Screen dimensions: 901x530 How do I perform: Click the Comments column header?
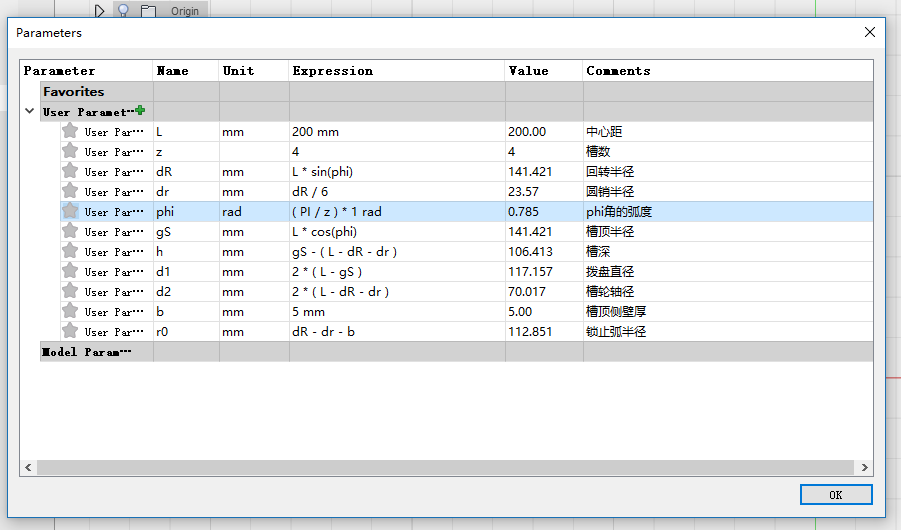tap(727, 71)
